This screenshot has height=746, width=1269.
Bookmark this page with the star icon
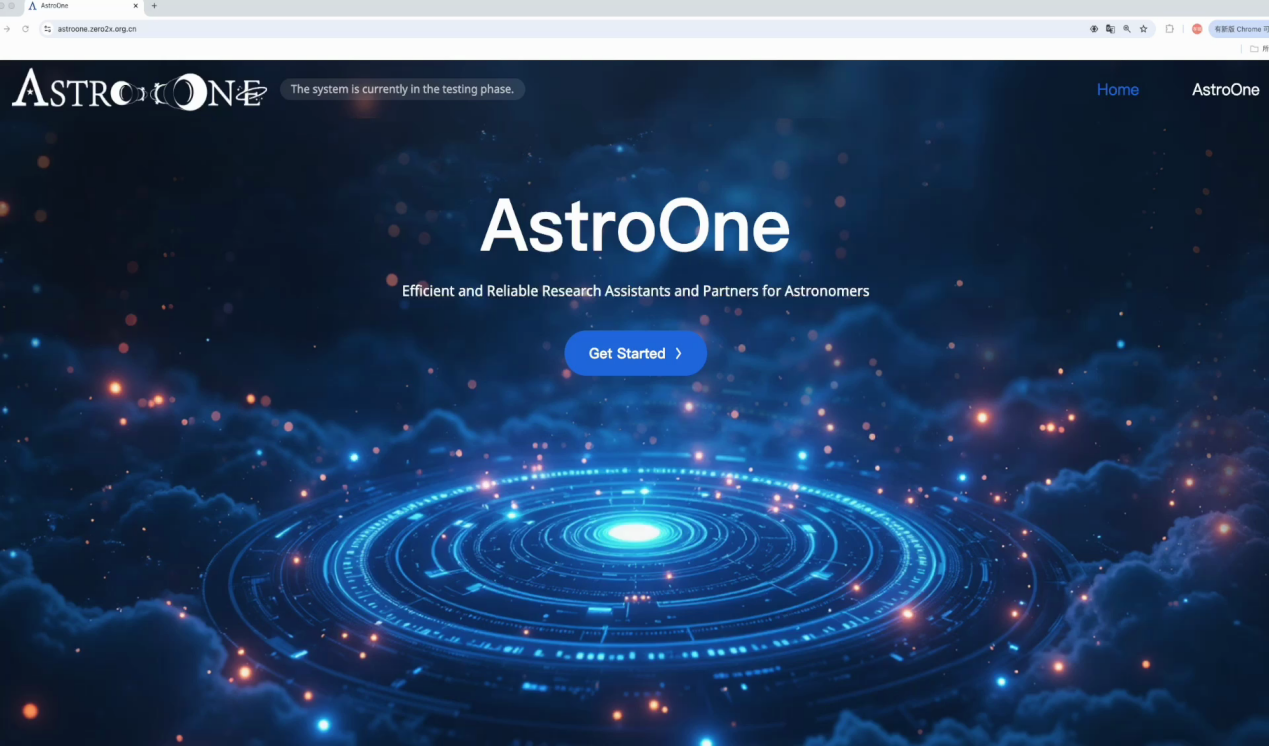click(x=1143, y=29)
